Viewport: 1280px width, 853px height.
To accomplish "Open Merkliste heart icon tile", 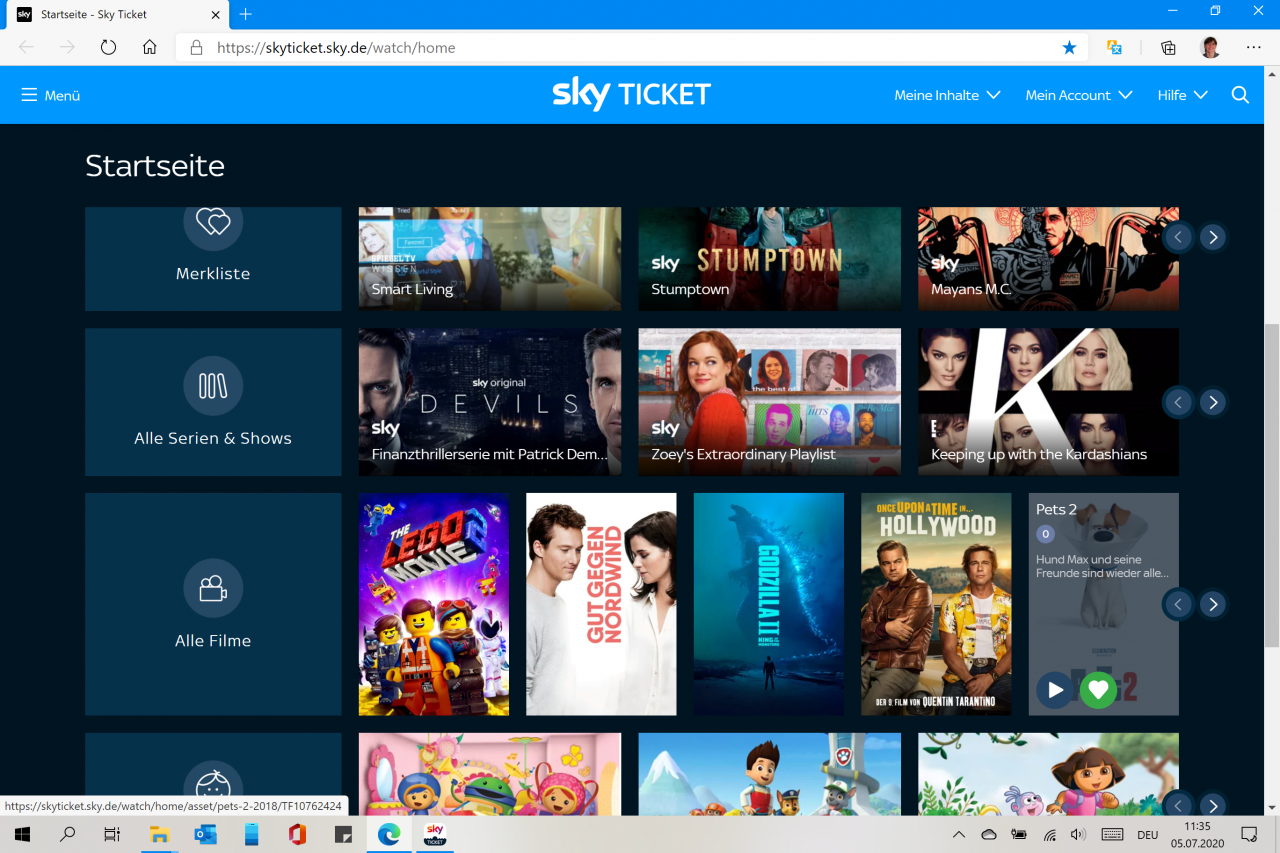I will 213,222.
